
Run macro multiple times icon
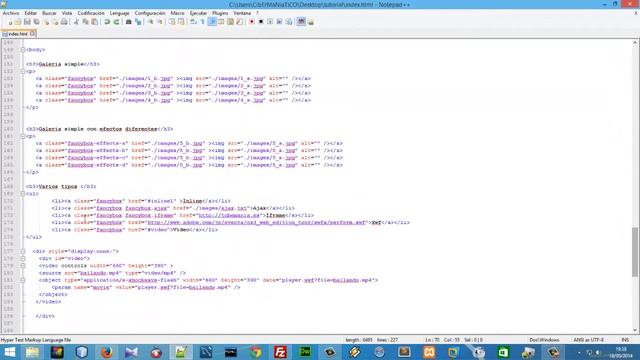tap(279, 22)
